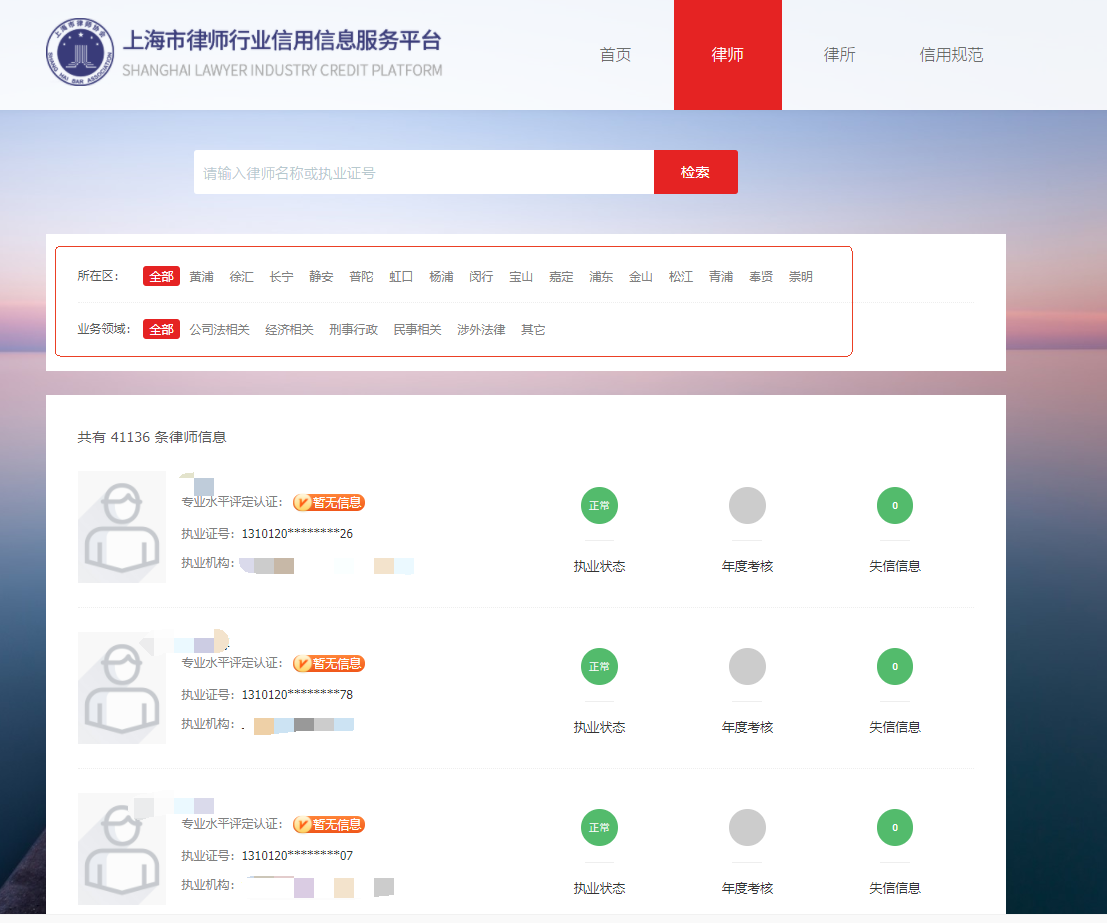Open the 信用规范 section
1107x923 pixels.
(x=951, y=55)
